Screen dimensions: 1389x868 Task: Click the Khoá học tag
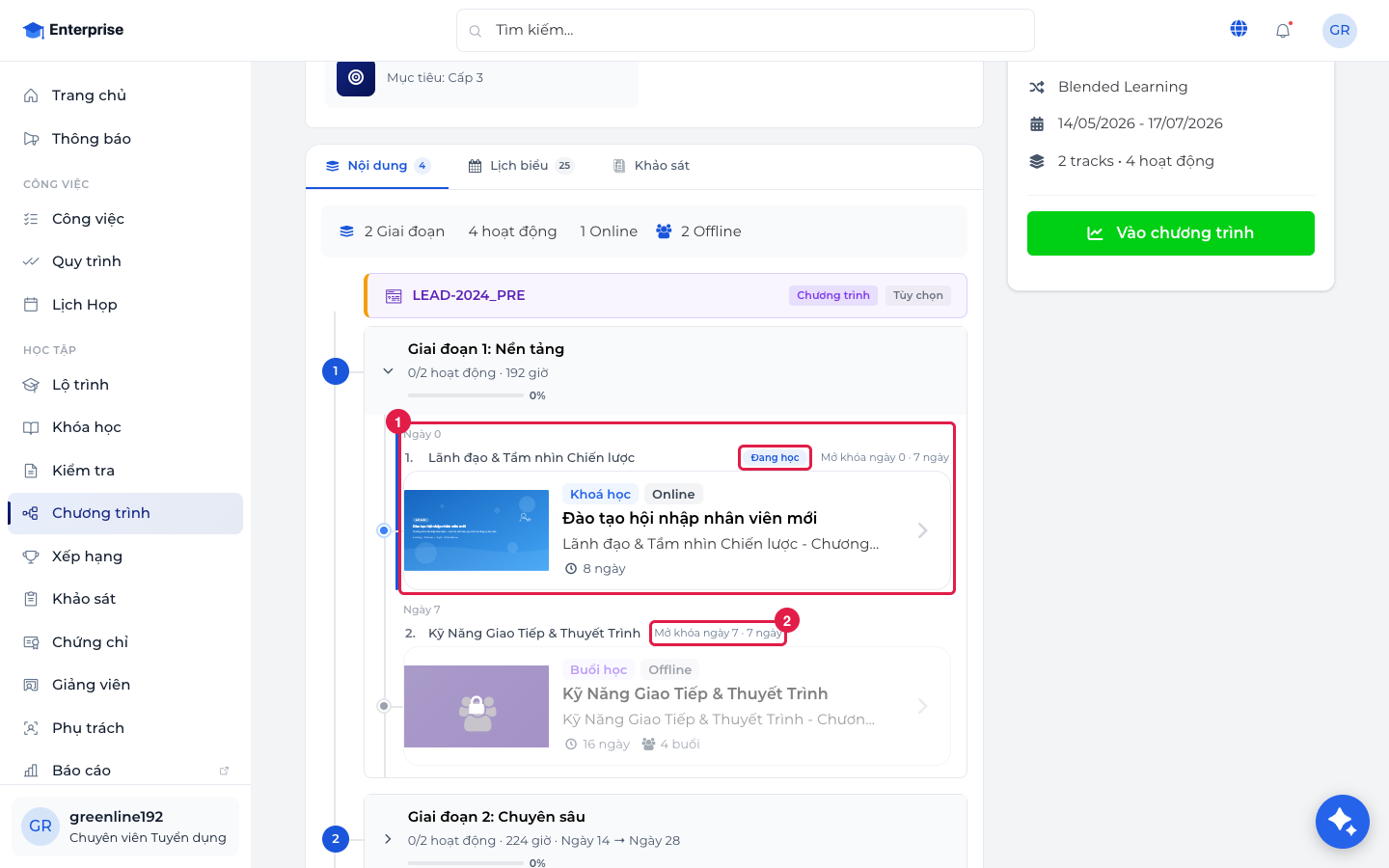600,494
